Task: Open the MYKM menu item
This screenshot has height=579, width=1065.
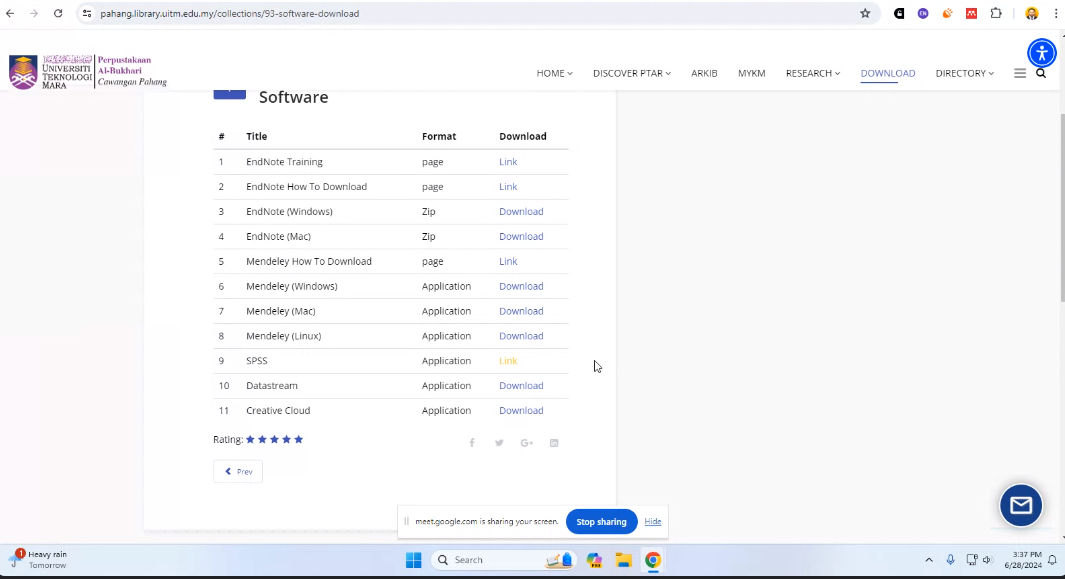Action: click(751, 73)
